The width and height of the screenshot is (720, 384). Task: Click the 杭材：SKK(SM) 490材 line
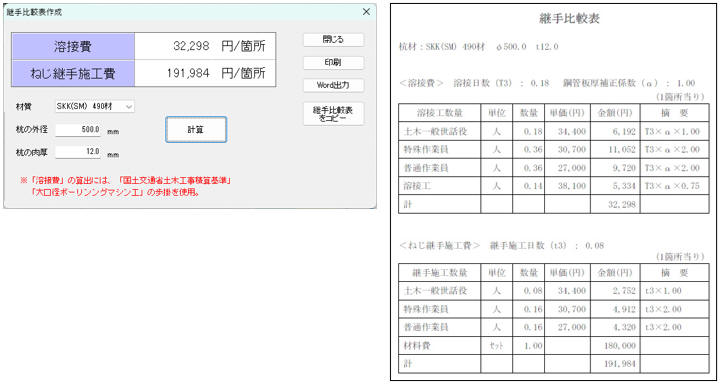click(x=479, y=47)
